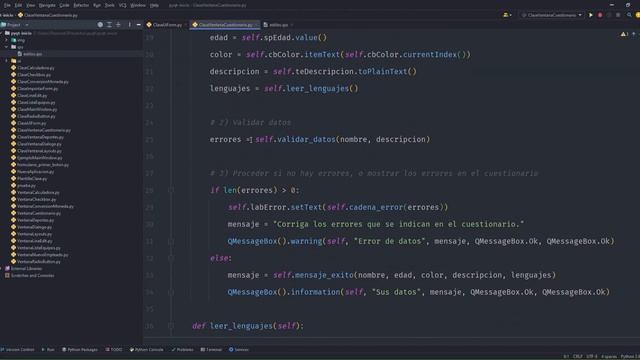Select VentanaCalculadora.py in project tree
The width and height of the screenshot is (640, 360).
(35, 192)
